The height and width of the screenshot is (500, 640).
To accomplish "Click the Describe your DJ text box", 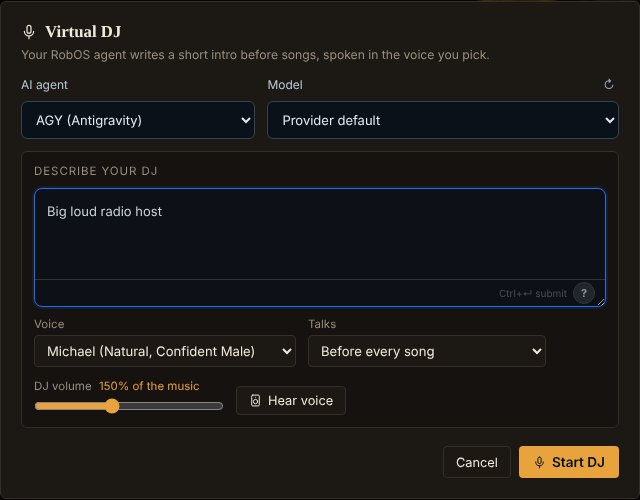I will tap(320, 234).
